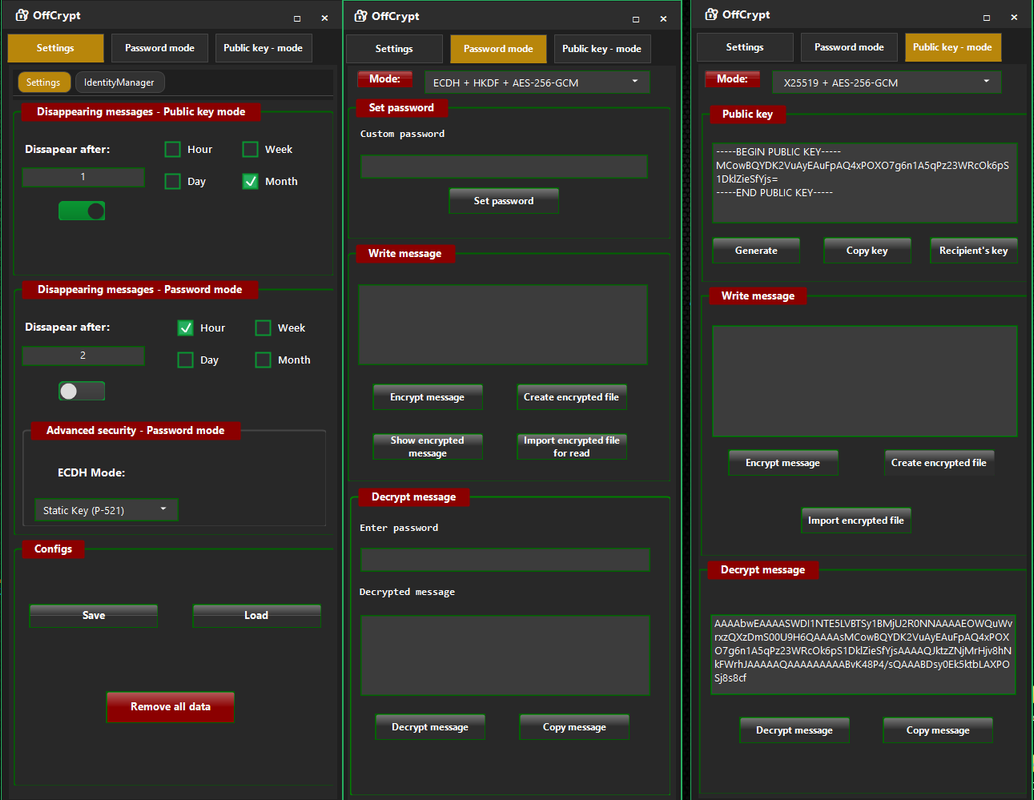Click the OffCrypt lock icon in right window
The width and height of the screenshot is (1034, 800).
tap(712, 15)
